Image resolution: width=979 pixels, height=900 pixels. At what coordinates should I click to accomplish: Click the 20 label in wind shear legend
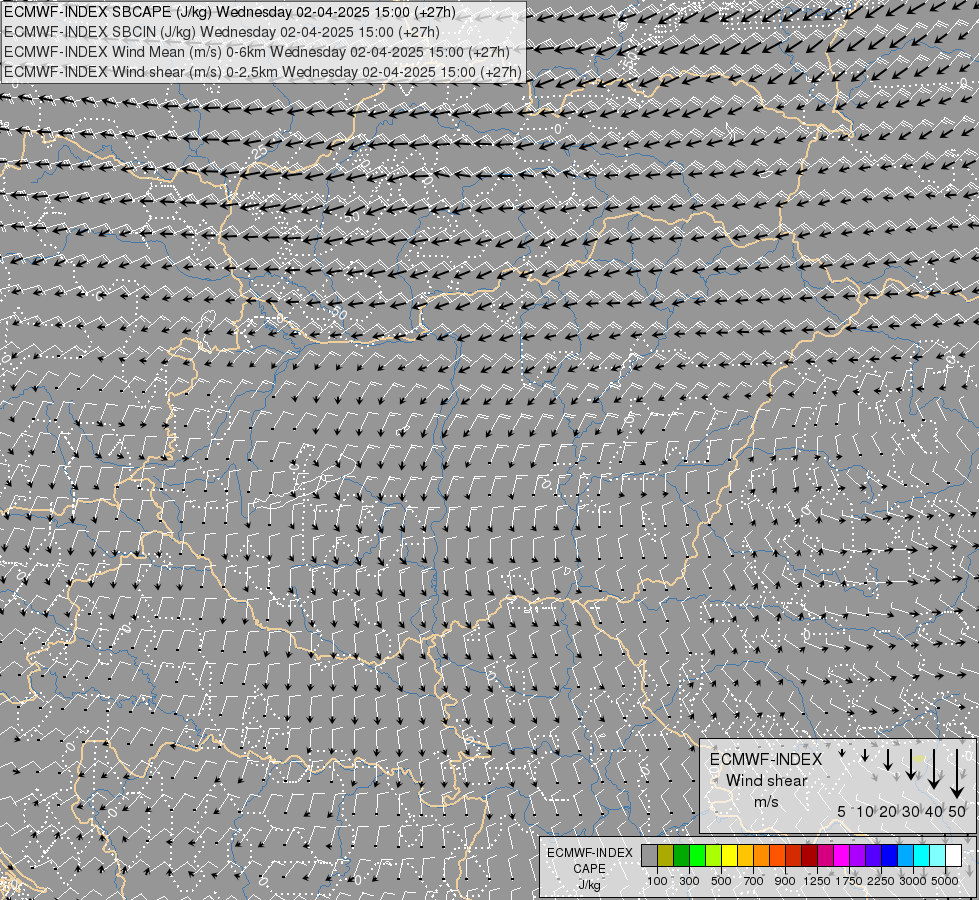tap(888, 811)
